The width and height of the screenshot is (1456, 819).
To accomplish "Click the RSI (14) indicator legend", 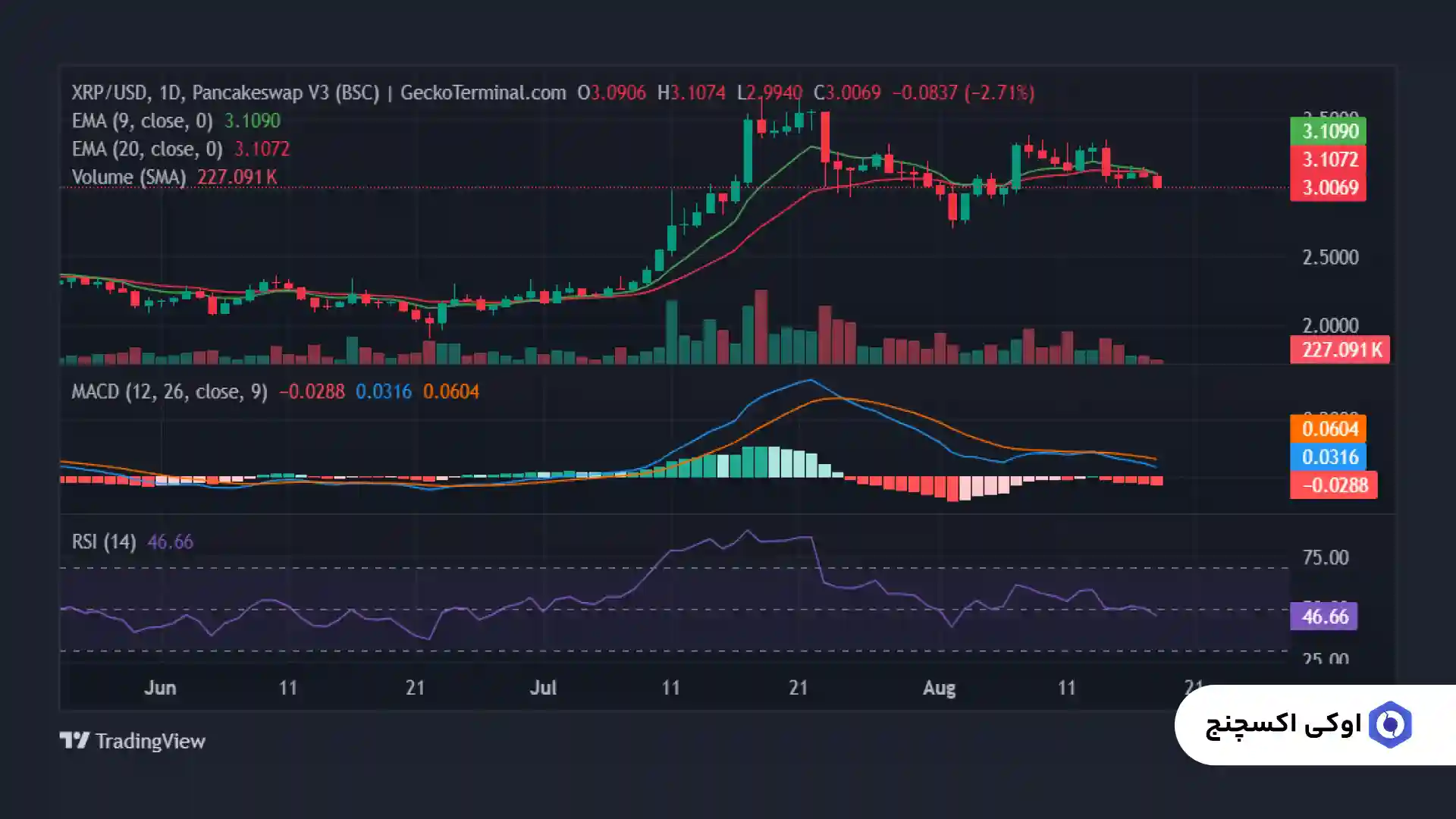I will point(103,541).
